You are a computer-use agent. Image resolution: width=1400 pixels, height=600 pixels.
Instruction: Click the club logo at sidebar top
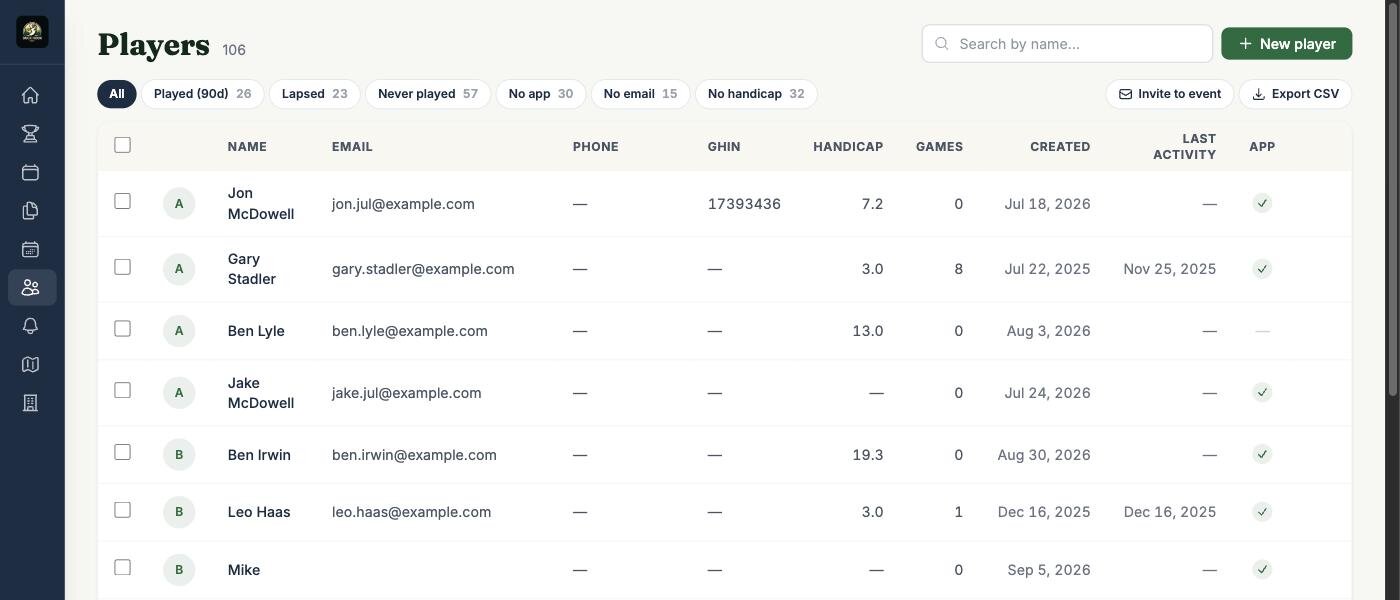pos(32,32)
